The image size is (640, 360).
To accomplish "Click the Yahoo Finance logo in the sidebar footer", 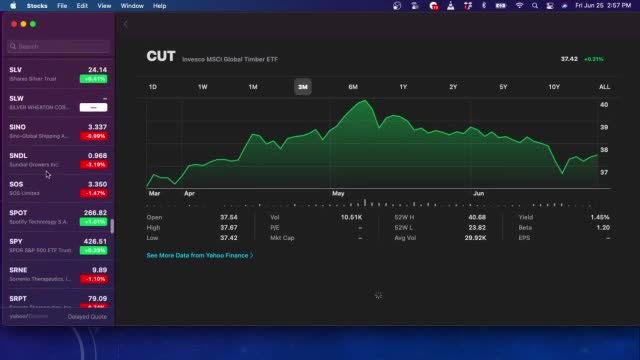I will 29,316.
